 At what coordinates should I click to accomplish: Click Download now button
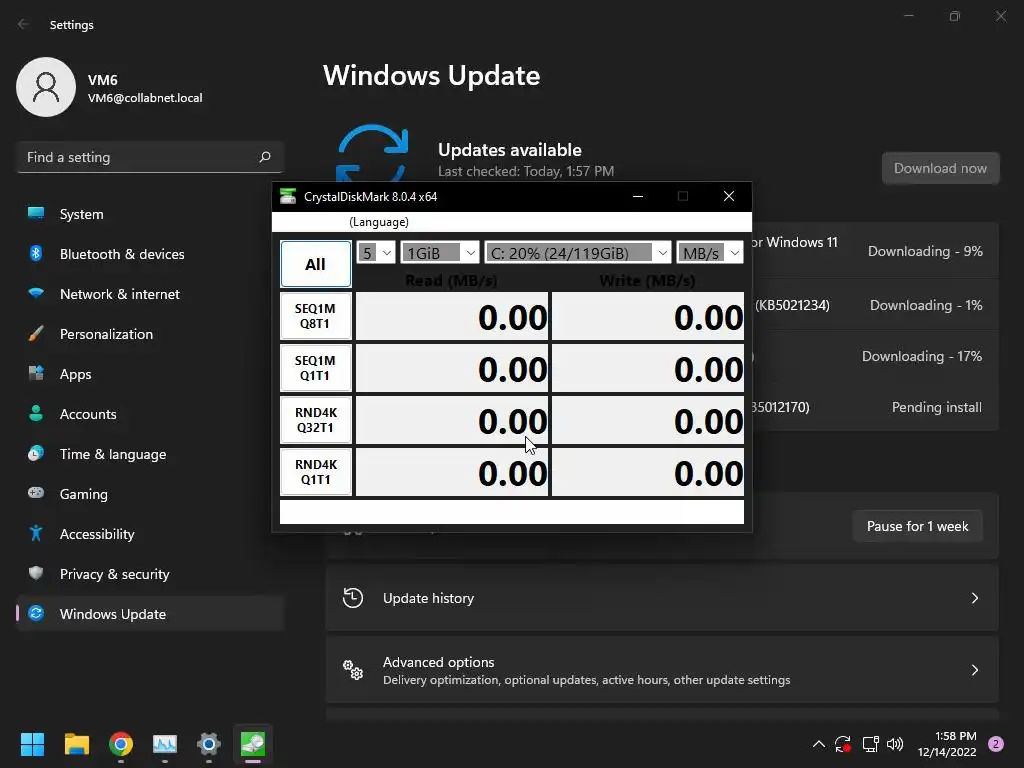[940, 168]
